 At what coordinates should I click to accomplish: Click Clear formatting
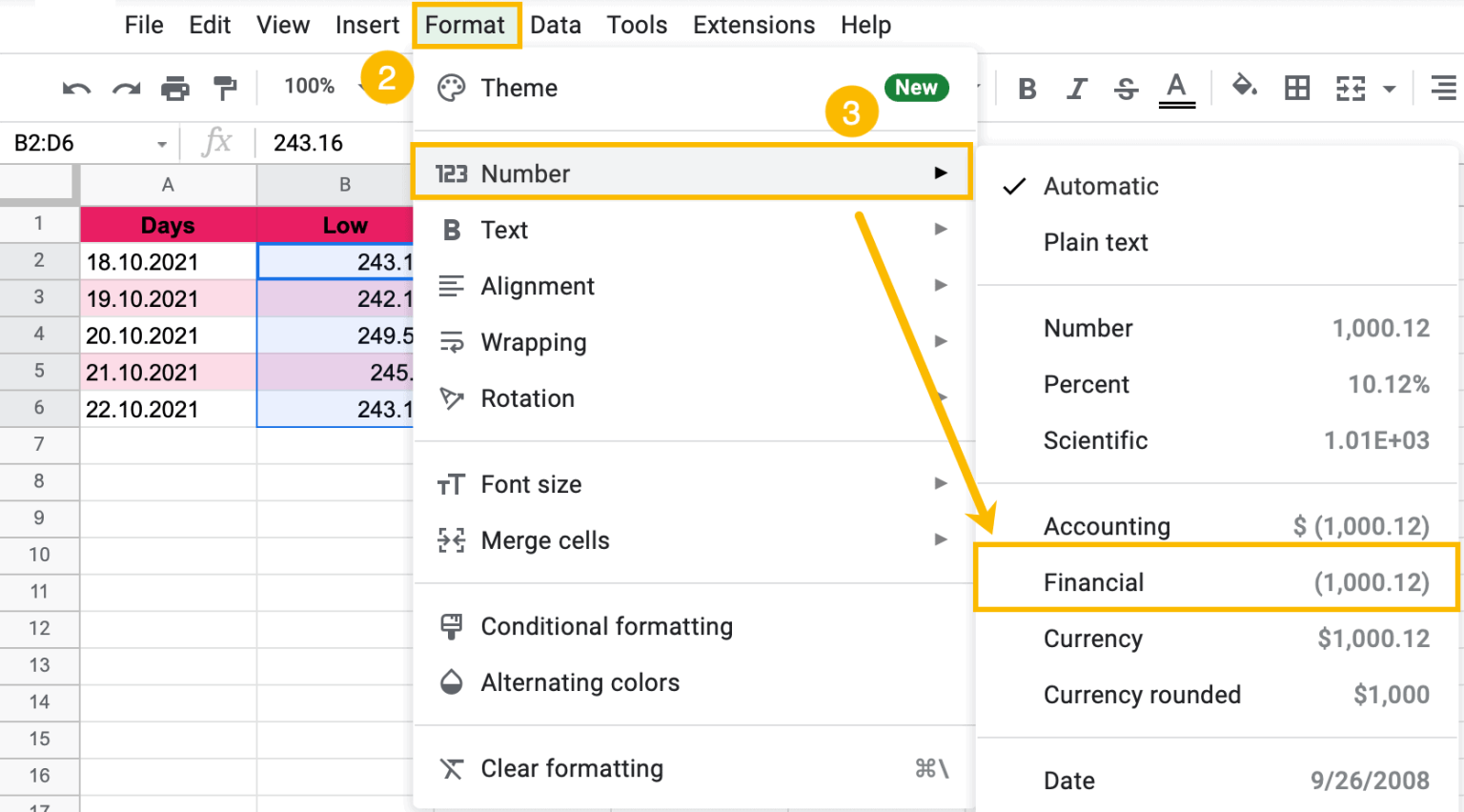[x=572, y=768]
